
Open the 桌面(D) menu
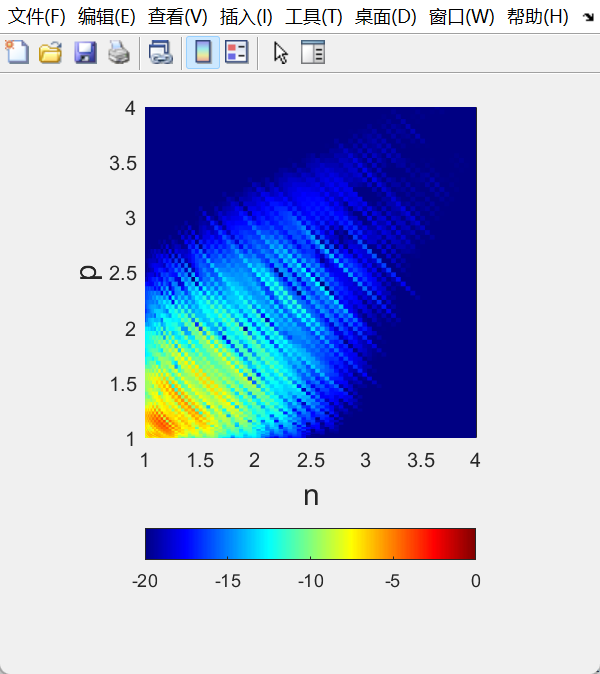click(386, 17)
